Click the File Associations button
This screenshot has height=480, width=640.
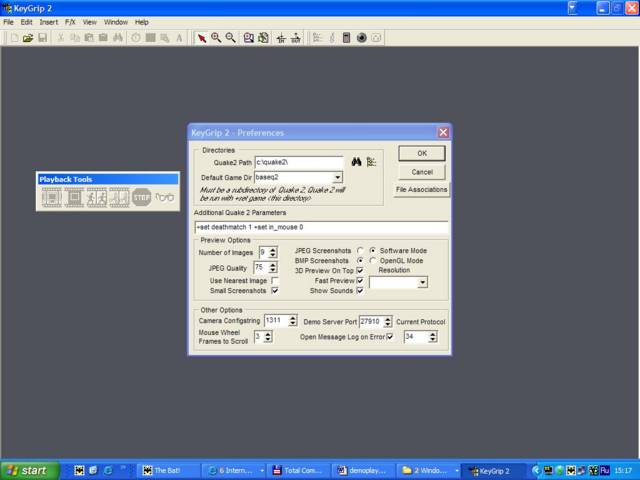[x=421, y=190]
